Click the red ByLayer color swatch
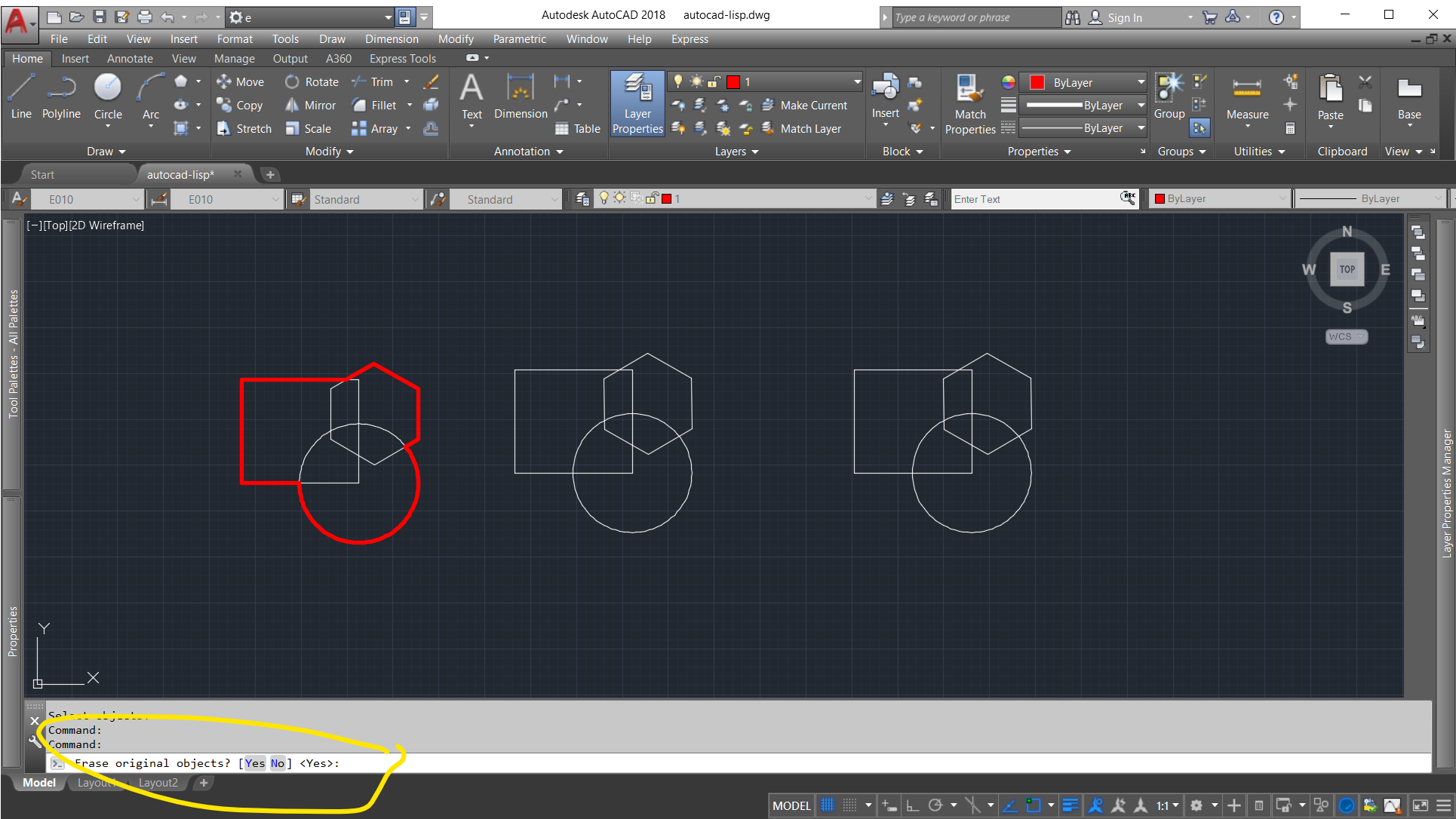The height and width of the screenshot is (819, 1456). [1037, 82]
